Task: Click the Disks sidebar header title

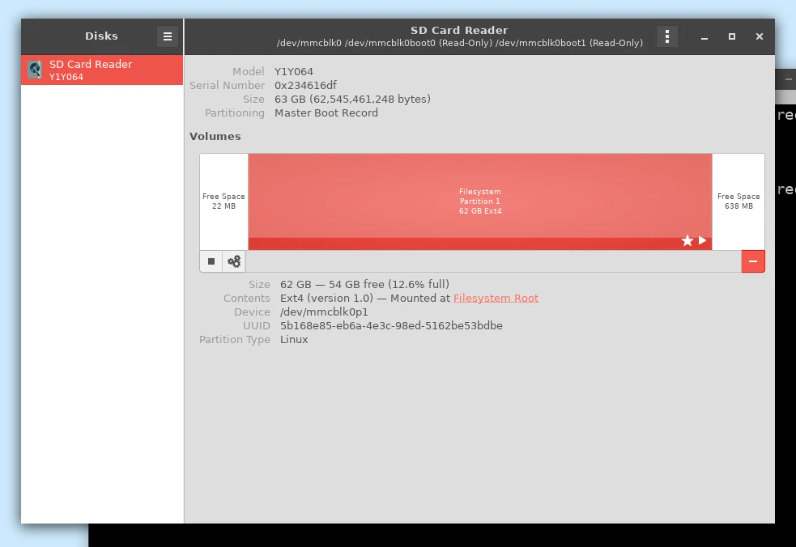Action: 102,36
